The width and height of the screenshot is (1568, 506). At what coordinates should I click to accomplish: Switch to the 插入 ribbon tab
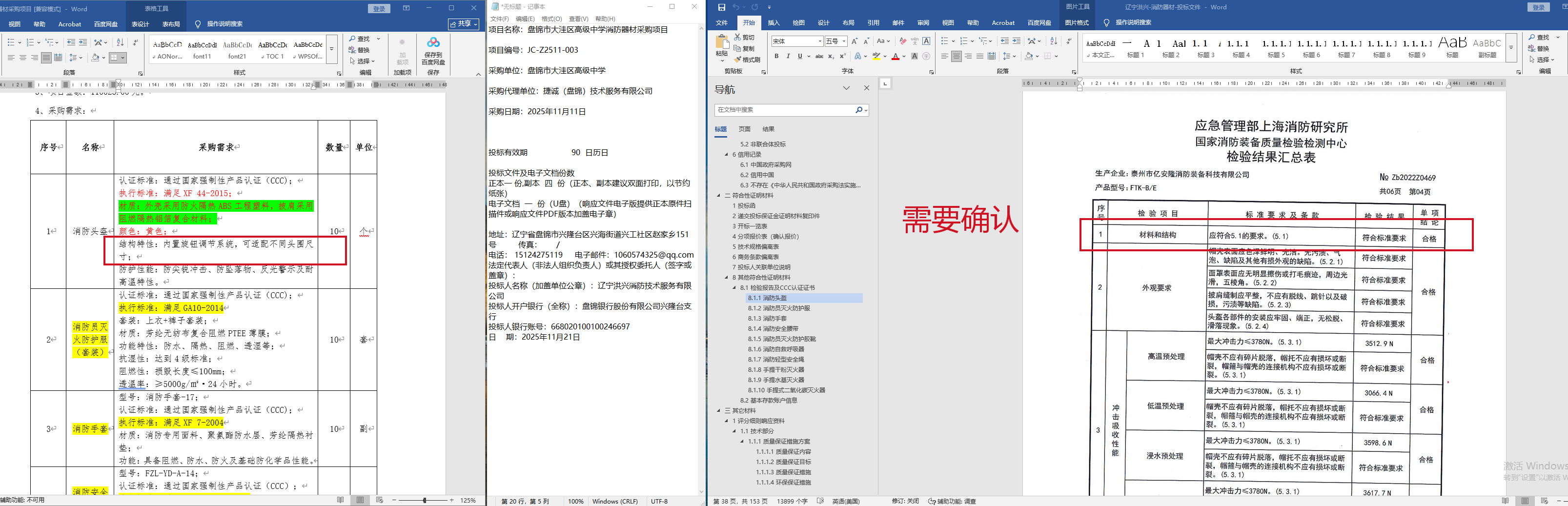click(x=774, y=22)
